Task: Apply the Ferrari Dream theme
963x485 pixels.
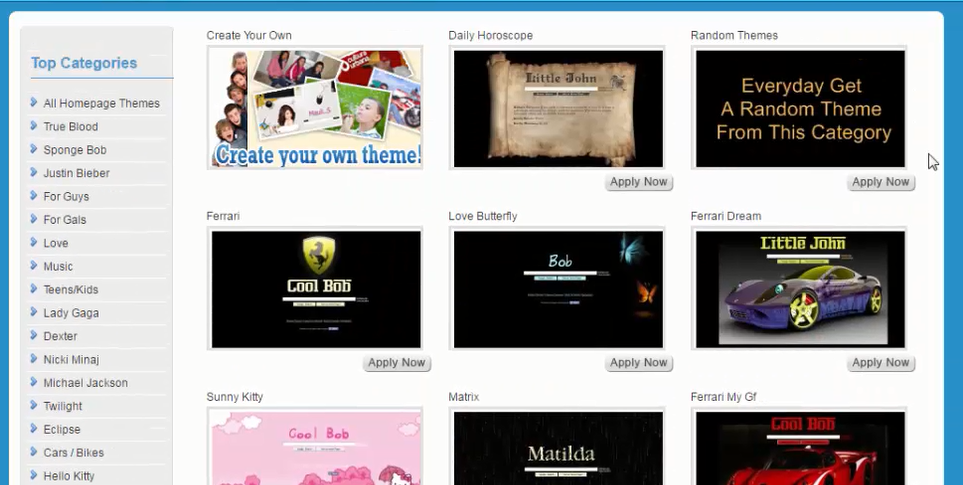Action: point(881,363)
